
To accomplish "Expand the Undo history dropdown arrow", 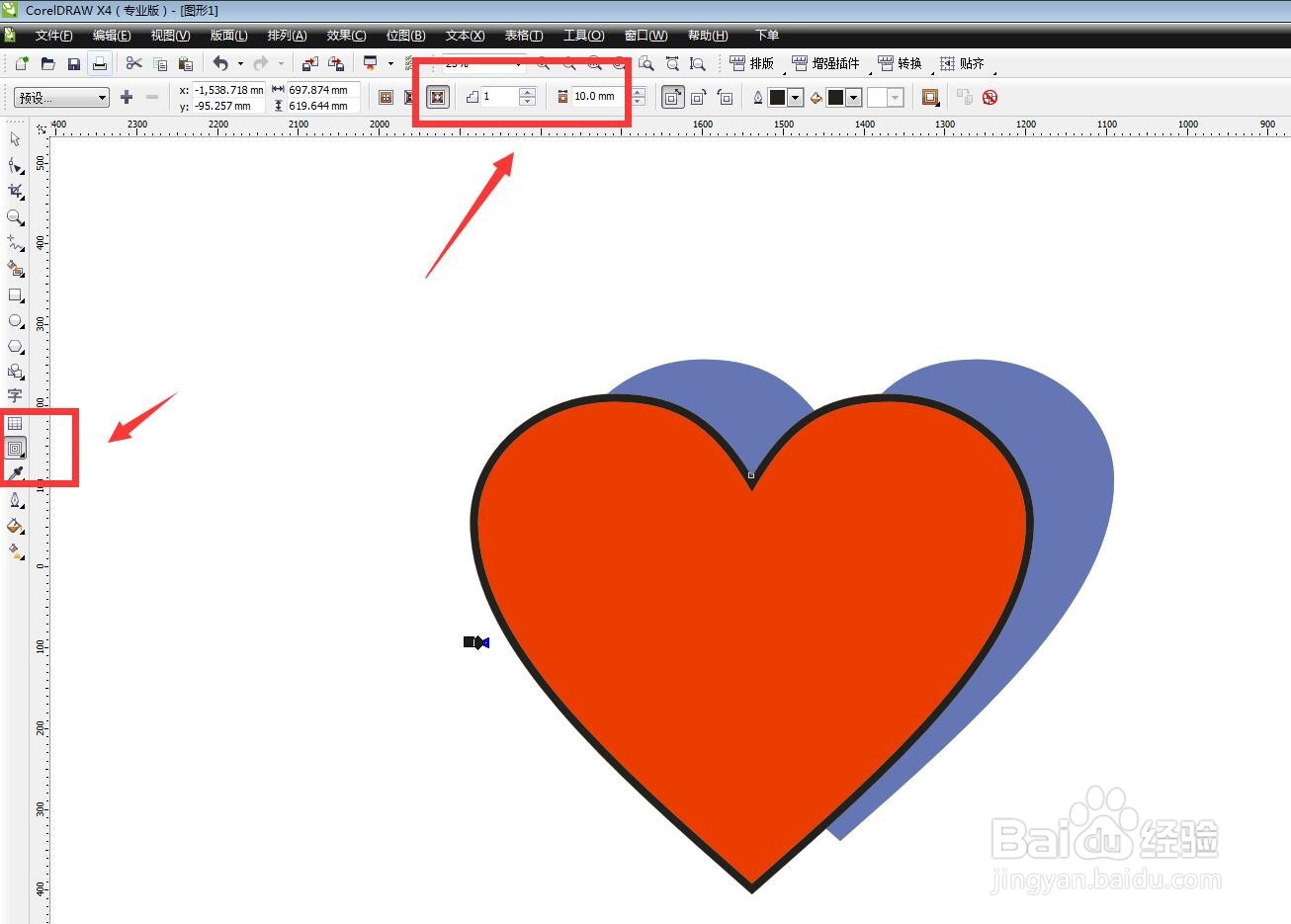I will [240, 63].
